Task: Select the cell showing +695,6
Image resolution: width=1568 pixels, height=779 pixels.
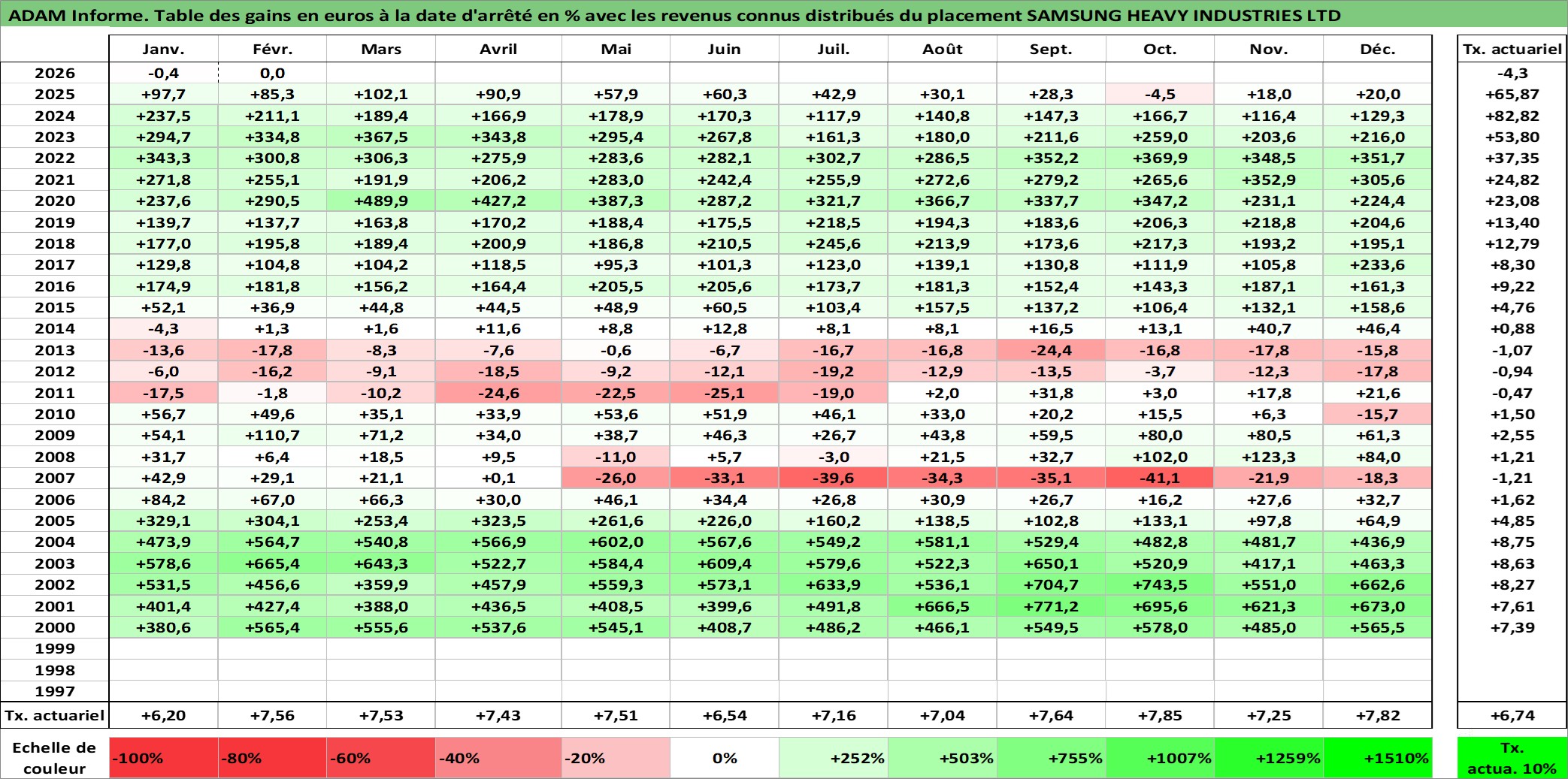Action: (x=1160, y=606)
